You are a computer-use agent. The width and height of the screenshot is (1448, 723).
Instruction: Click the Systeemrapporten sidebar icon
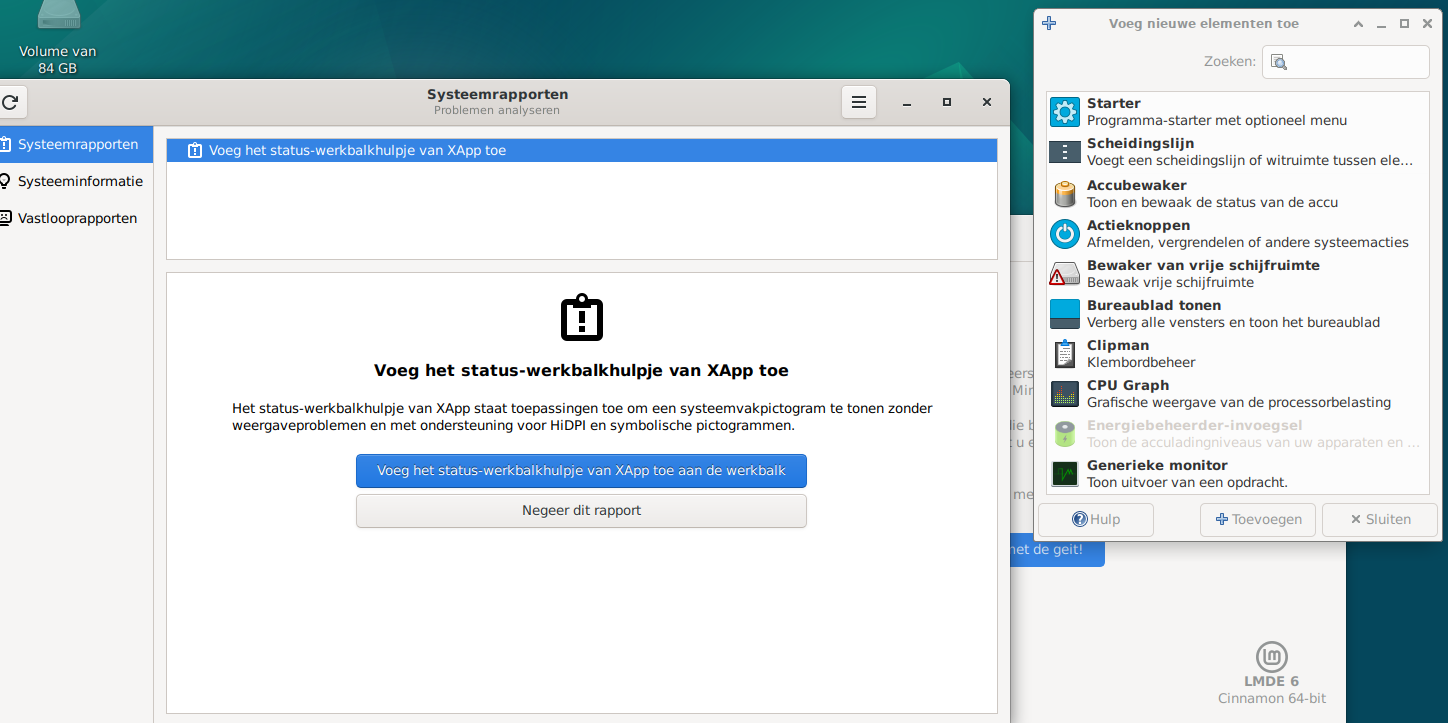click(x=5, y=144)
